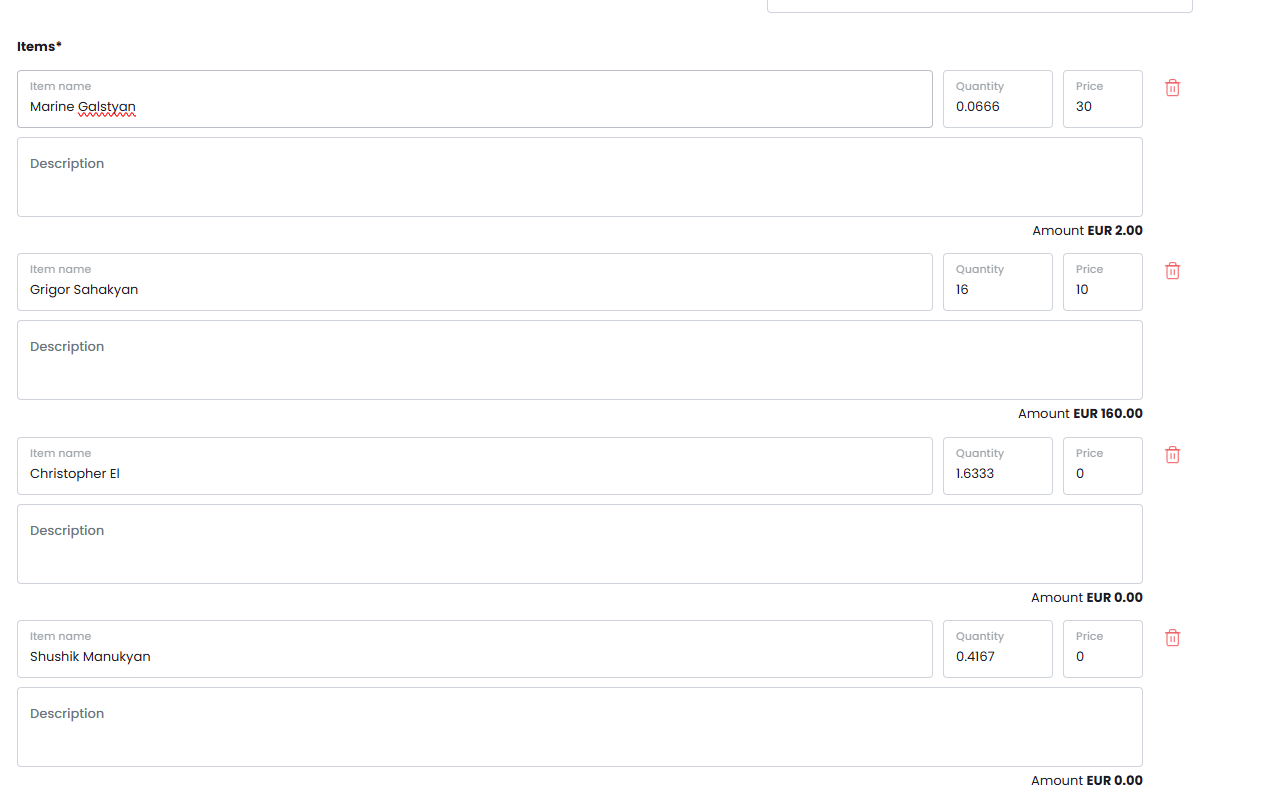Click the description box under Marine Galstyan
This screenshot has height=810, width=1267.
(x=579, y=177)
